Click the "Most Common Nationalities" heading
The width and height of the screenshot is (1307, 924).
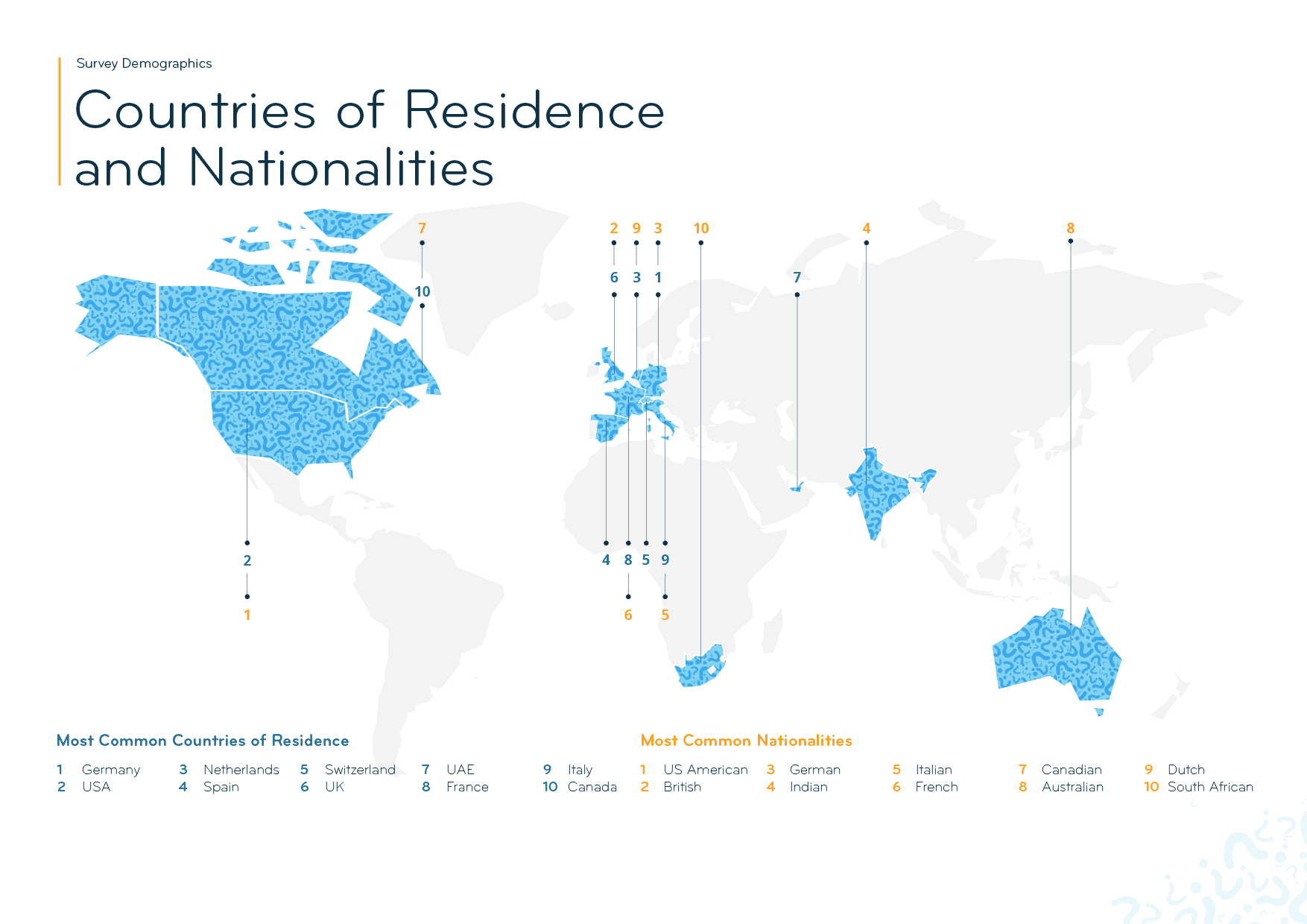pyautogui.click(x=746, y=741)
